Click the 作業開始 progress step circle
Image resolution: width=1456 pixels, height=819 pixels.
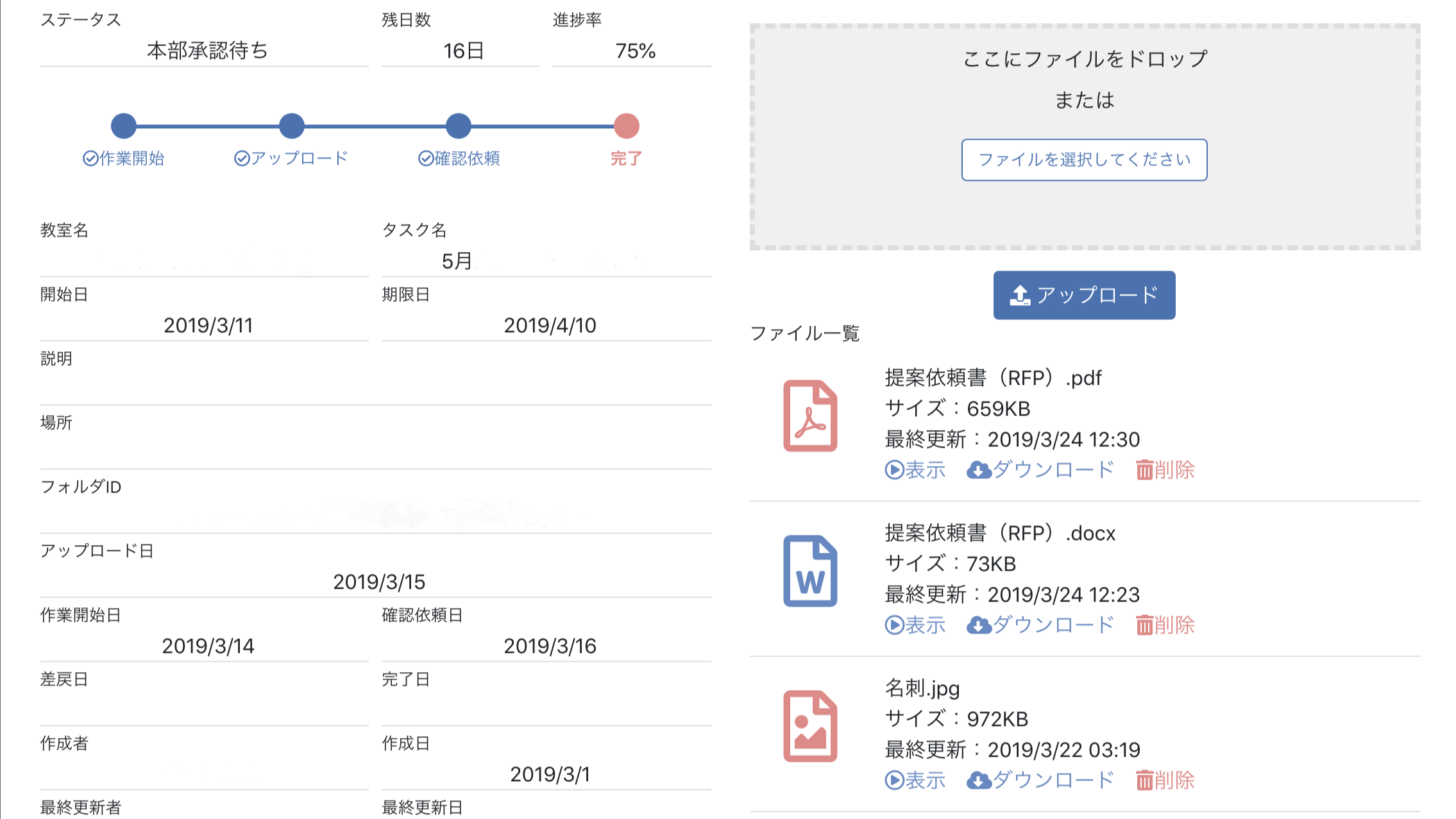point(124,126)
